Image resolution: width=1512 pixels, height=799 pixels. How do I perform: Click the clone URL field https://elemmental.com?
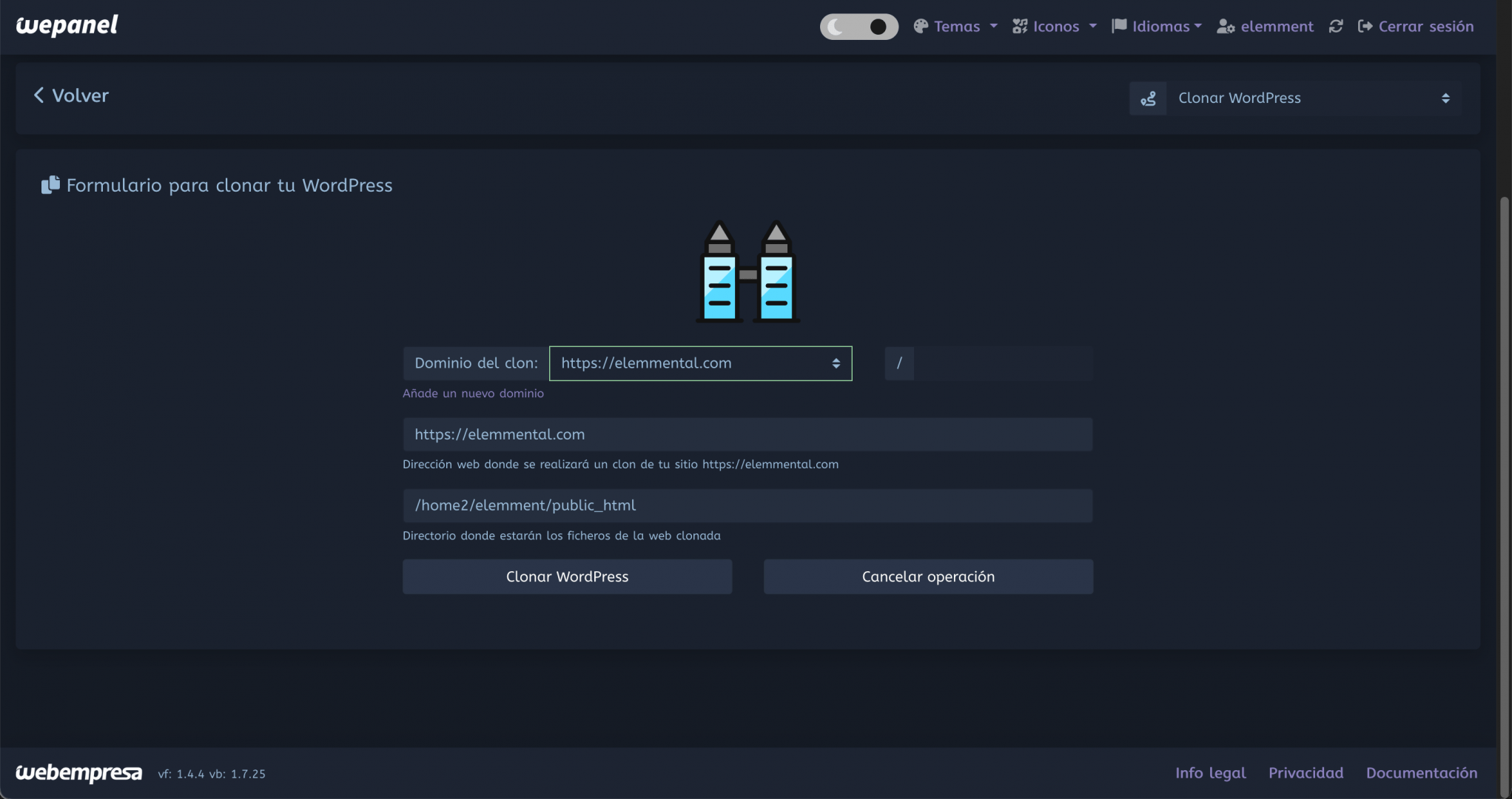(747, 434)
